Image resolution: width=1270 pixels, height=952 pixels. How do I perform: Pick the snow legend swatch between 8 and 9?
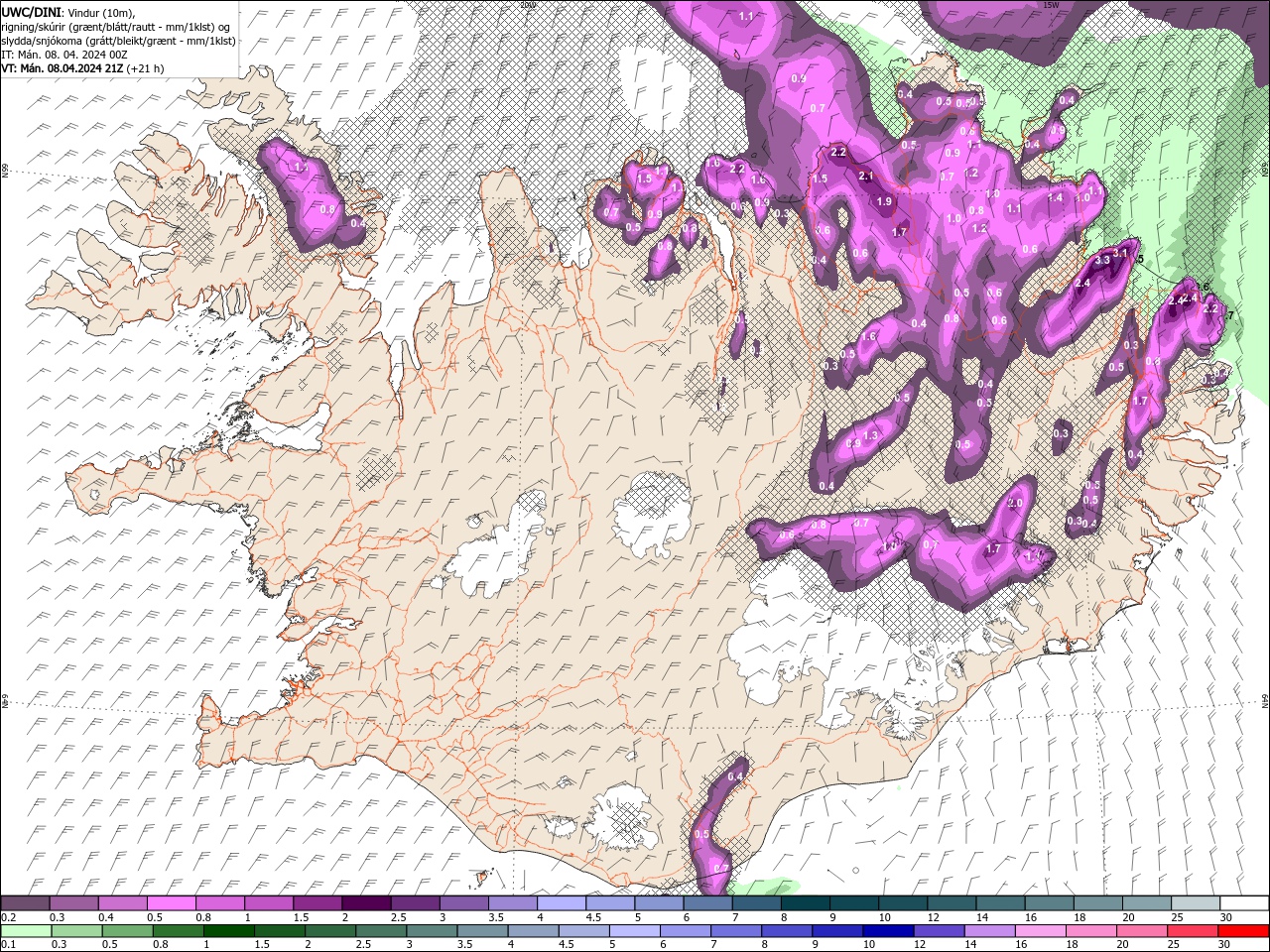[x=806, y=903]
